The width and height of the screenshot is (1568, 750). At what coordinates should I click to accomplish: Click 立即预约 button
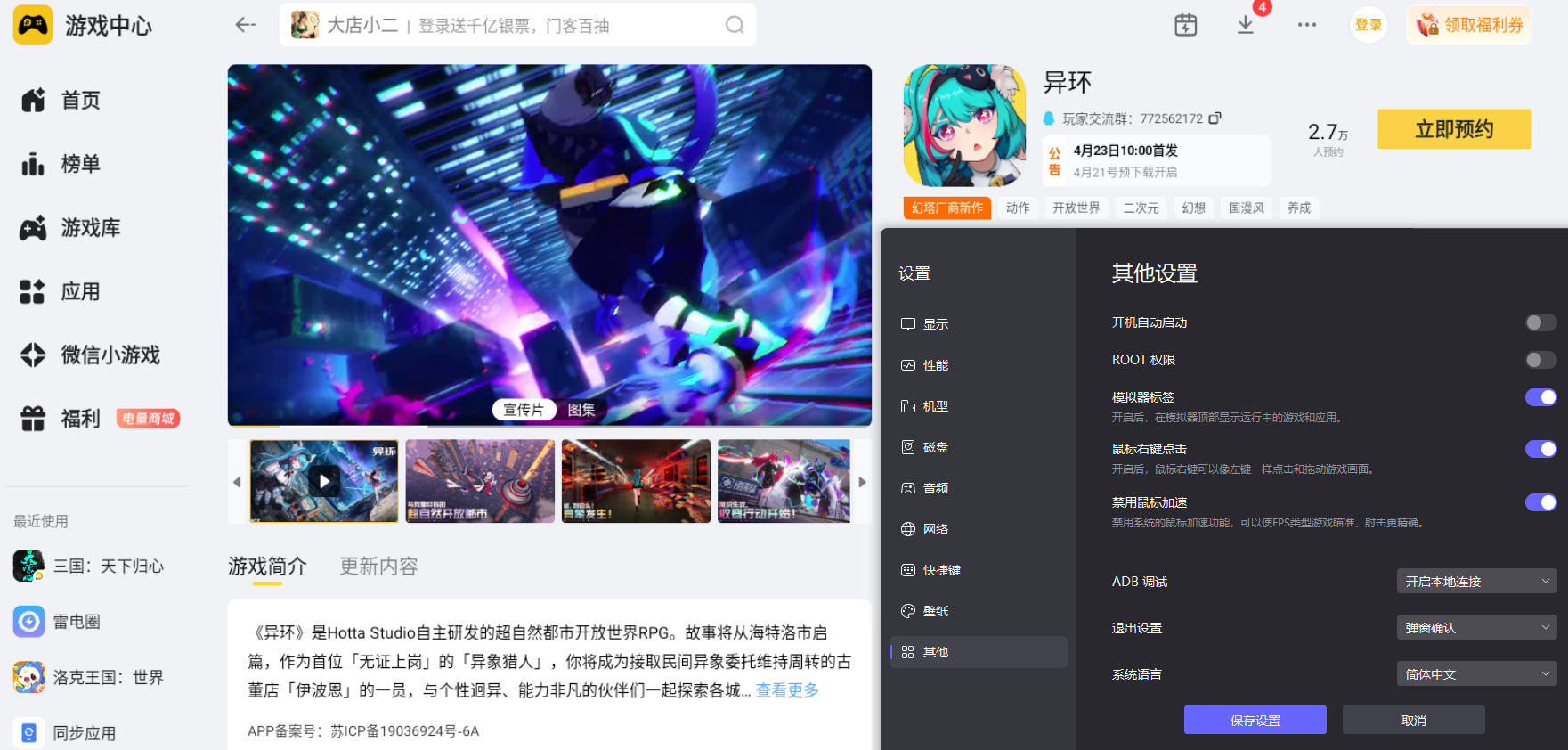[x=1454, y=129]
